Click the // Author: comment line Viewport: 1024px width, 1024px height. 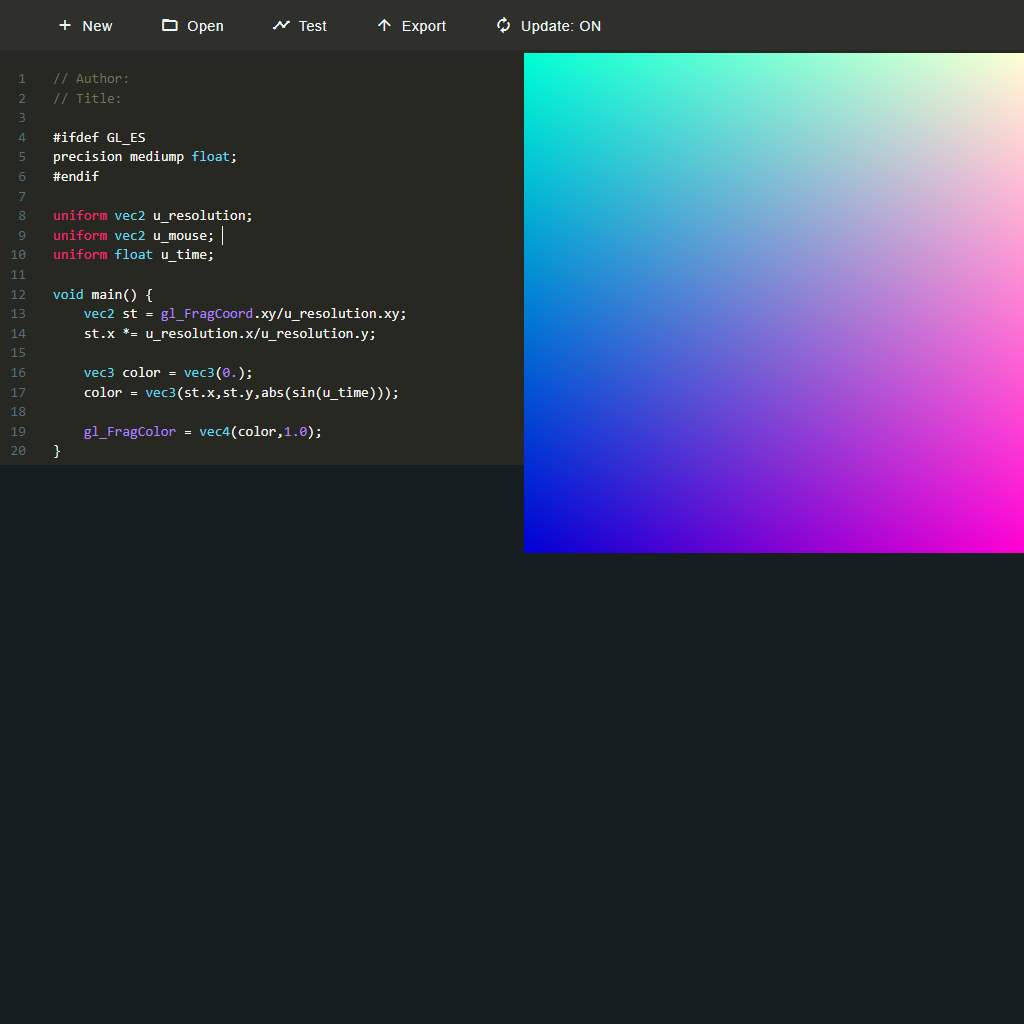pos(90,78)
